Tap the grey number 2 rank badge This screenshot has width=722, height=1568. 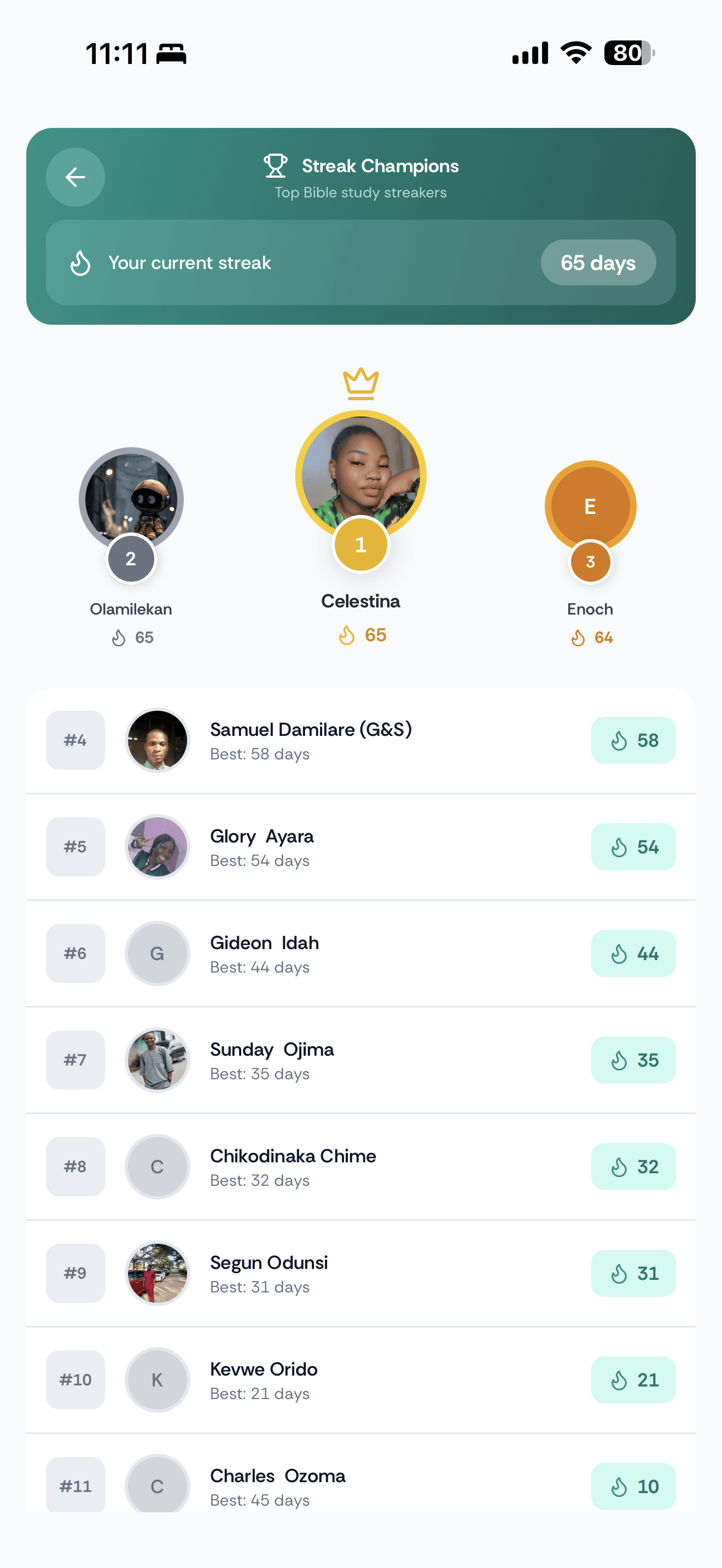131,559
